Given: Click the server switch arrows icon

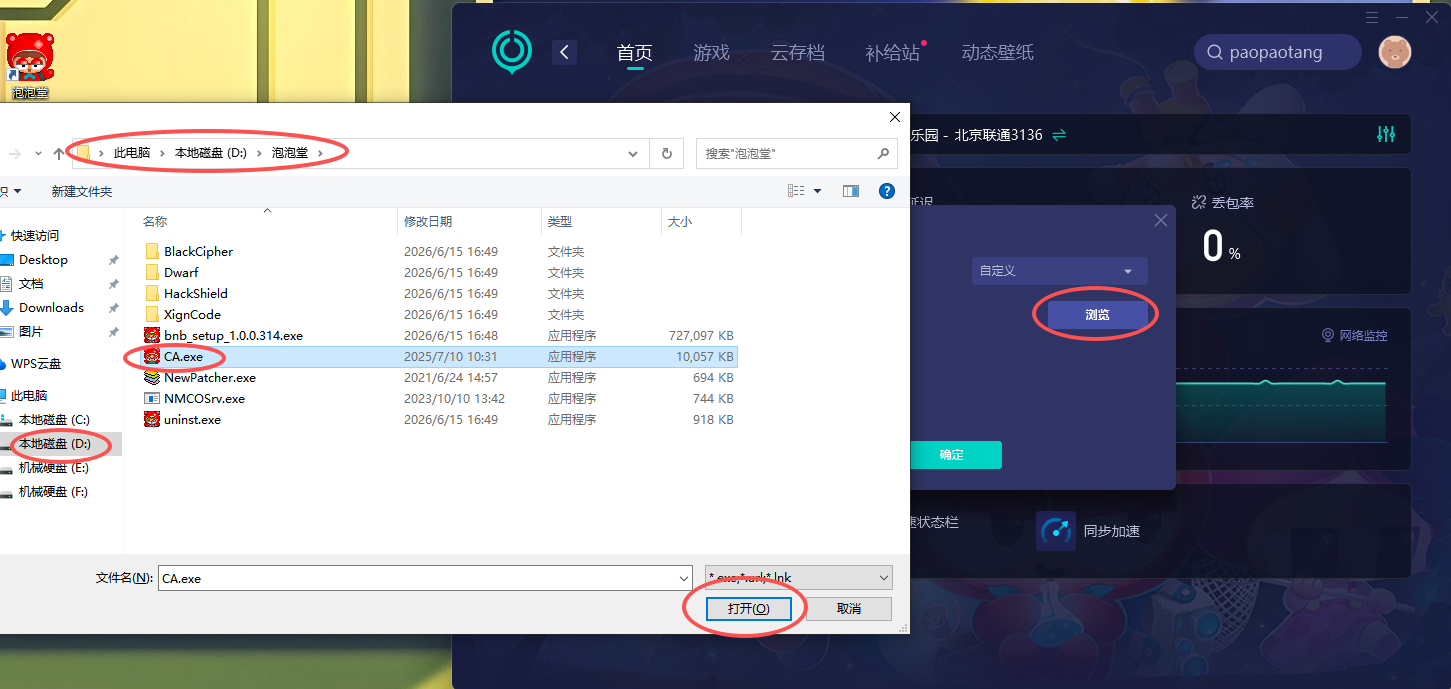Looking at the screenshot, I should [1059, 134].
